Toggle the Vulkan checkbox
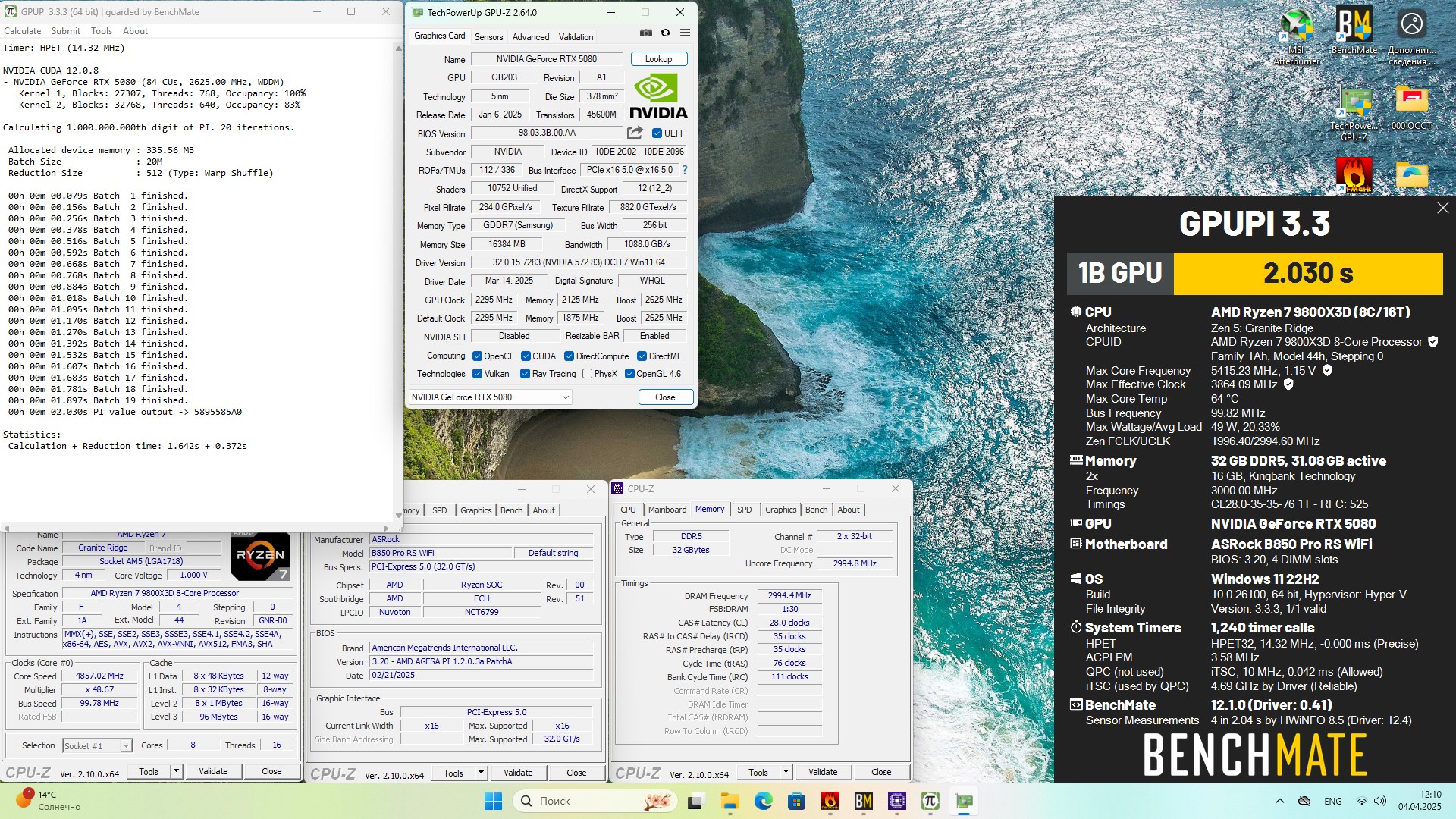 (477, 374)
